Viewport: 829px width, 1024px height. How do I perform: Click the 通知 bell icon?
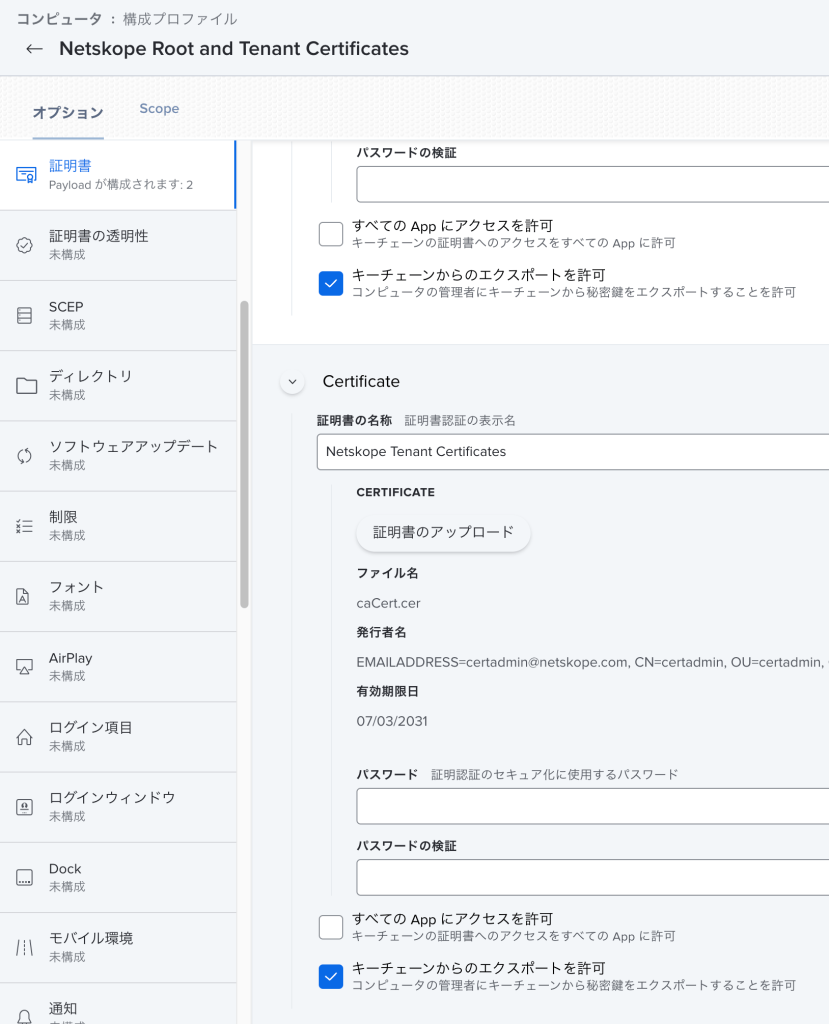point(24,1016)
